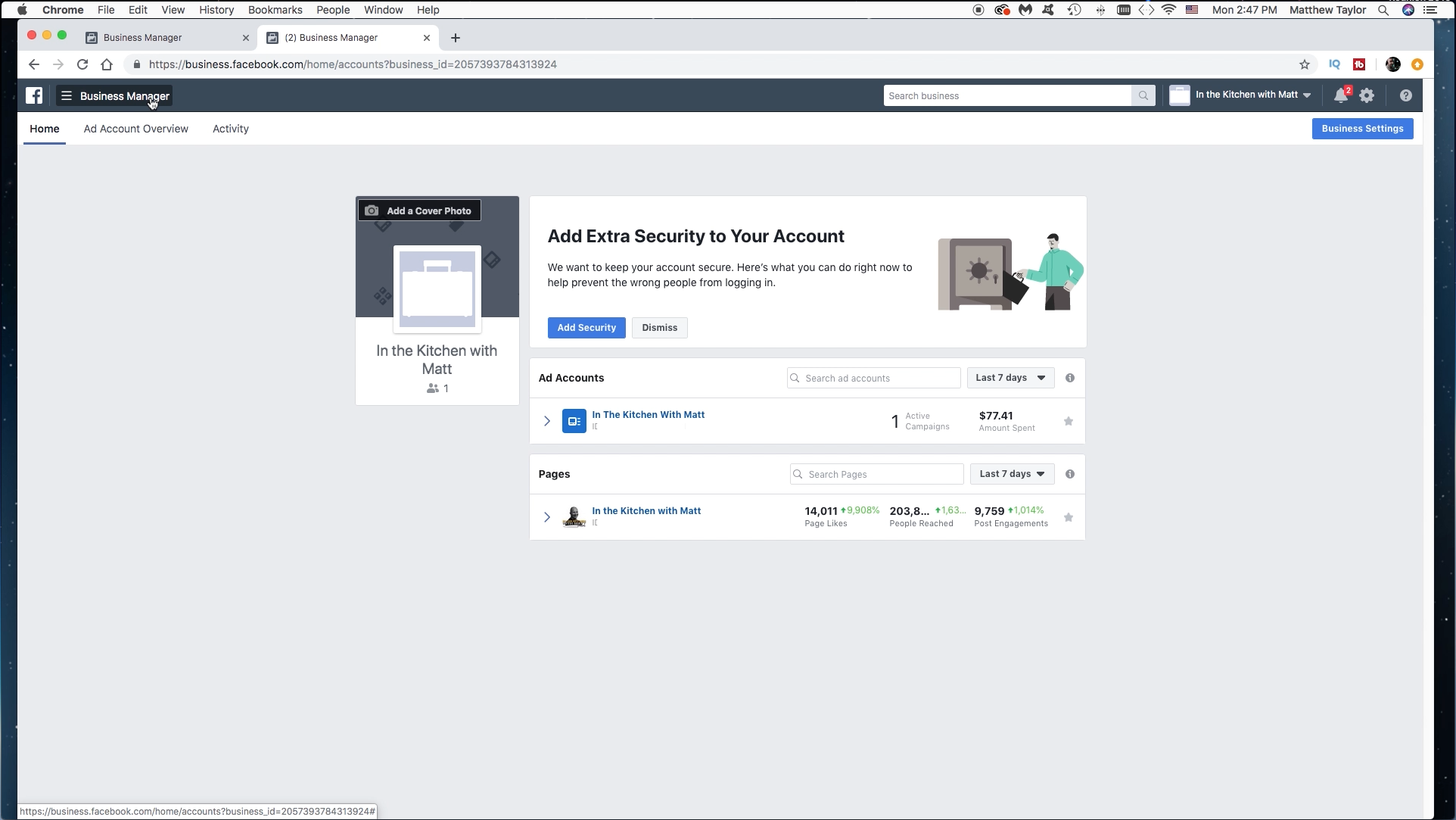Click the Spotlight search icon in menu bar
This screenshot has height=820, width=1456.
1383,10
